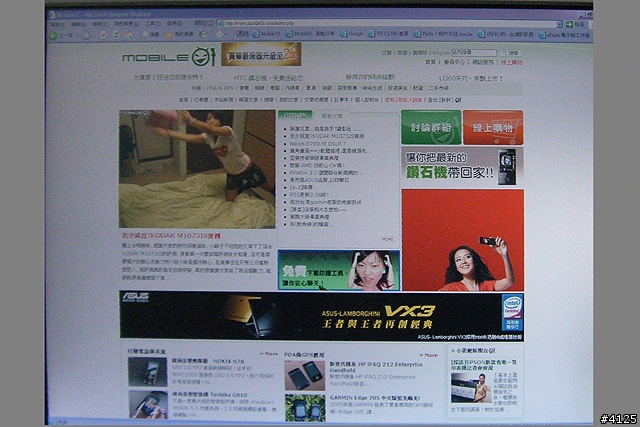
Task: Click the GARMIN Edge 705 thumbnail image
Action: [x=305, y=408]
